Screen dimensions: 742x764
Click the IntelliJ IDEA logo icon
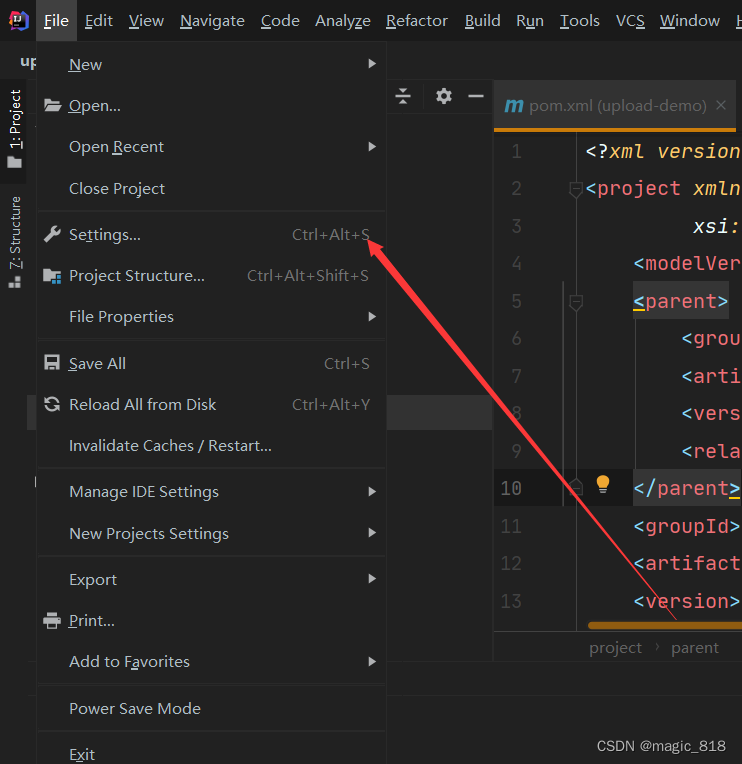19,20
